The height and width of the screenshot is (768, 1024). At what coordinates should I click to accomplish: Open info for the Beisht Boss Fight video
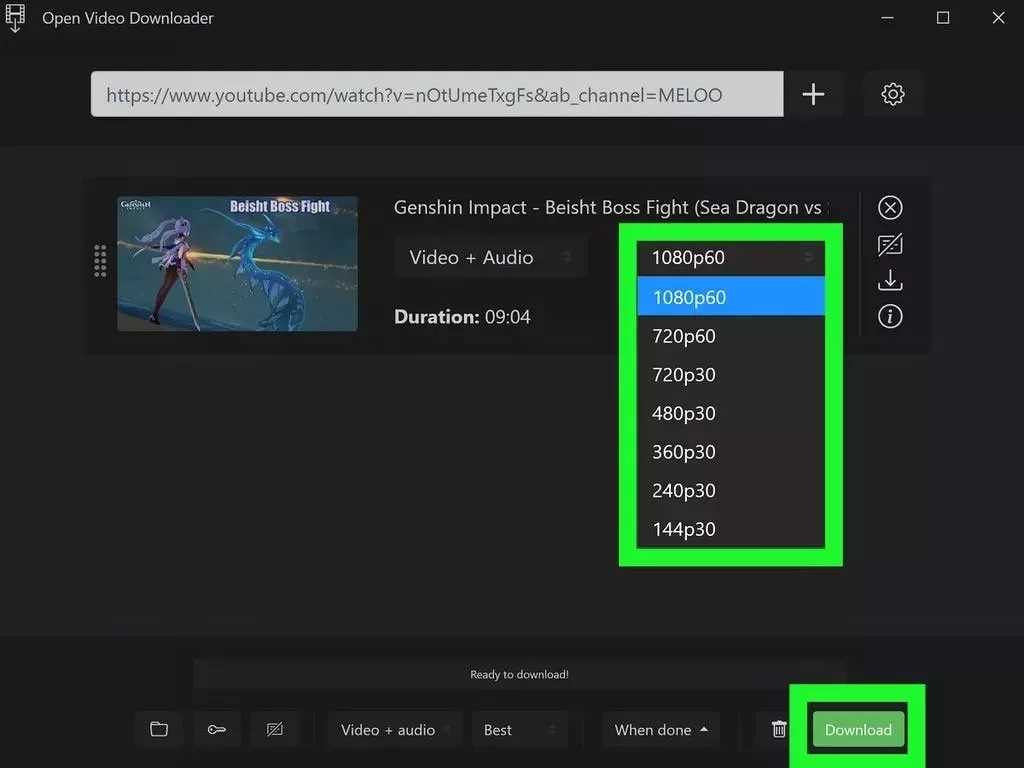pyautogui.click(x=890, y=316)
